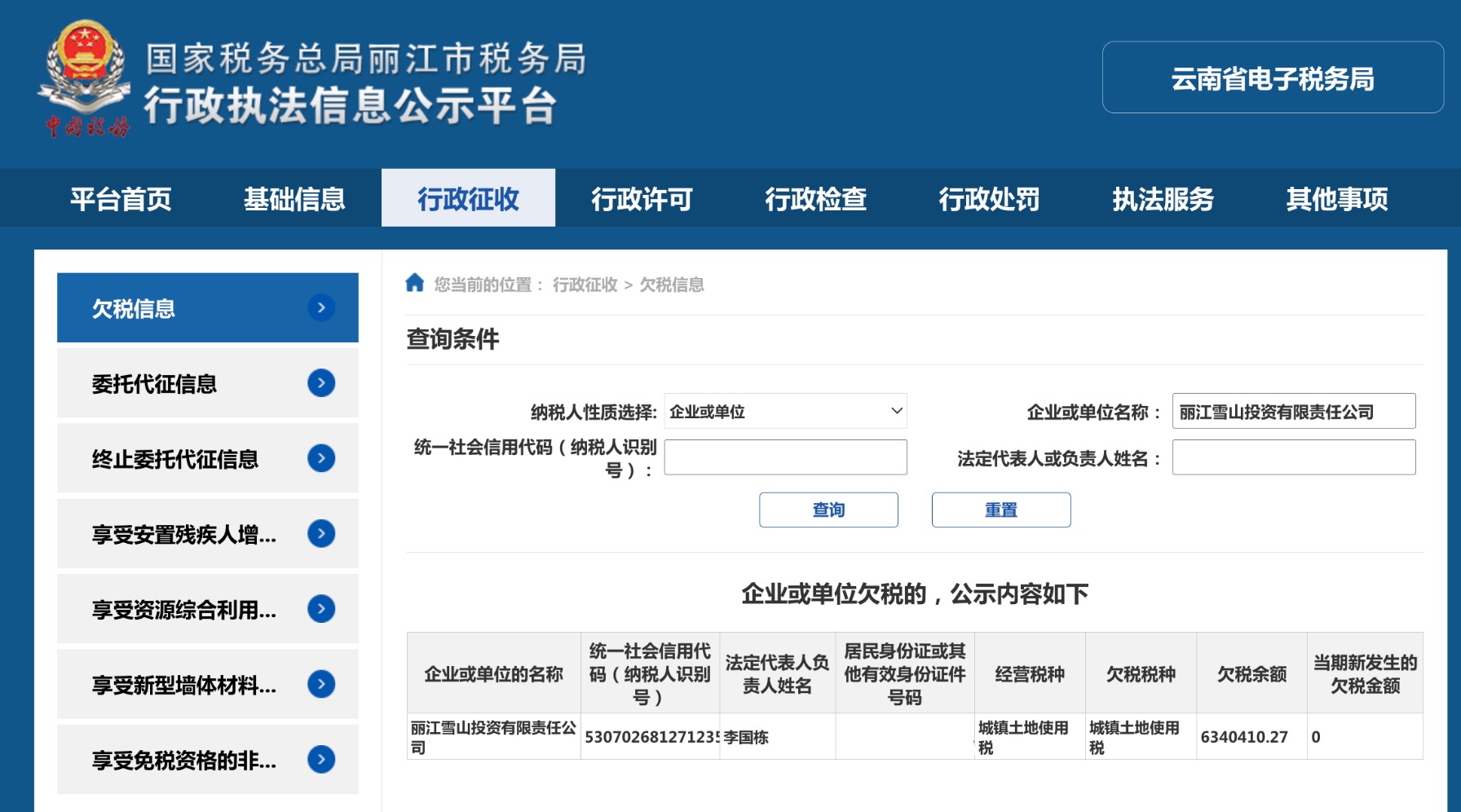Click arrow icon beside 享受安置残疾人增...
Viewport: 1461px width, 812px height.
pyautogui.click(x=321, y=534)
